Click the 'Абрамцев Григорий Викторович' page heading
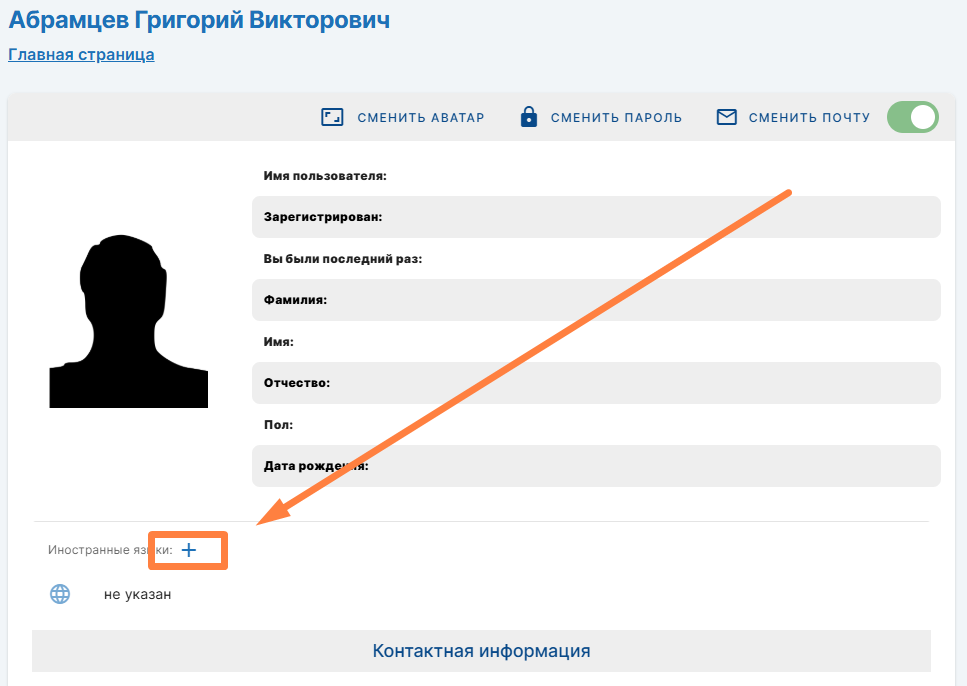The width and height of the screenshot is (967, 686). tap(199, 20)
